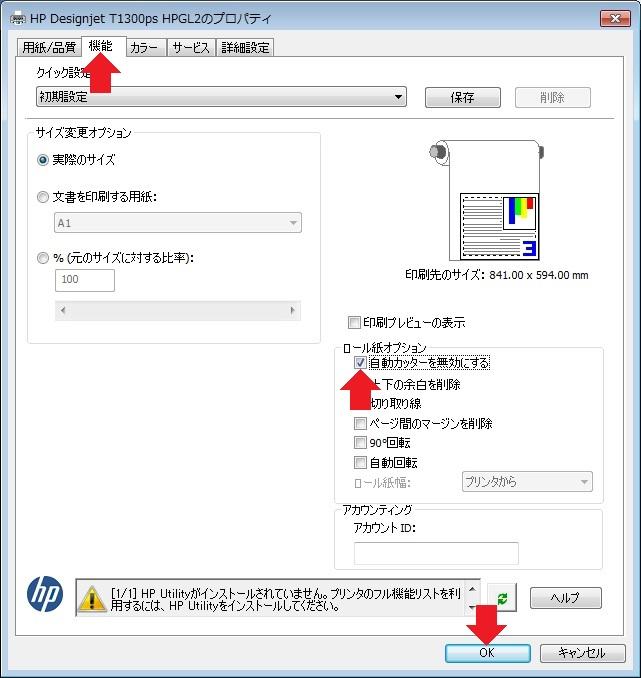The image size is (641, 678).
Task: Click the printer icon in title bar
Action: pos(18,19)
